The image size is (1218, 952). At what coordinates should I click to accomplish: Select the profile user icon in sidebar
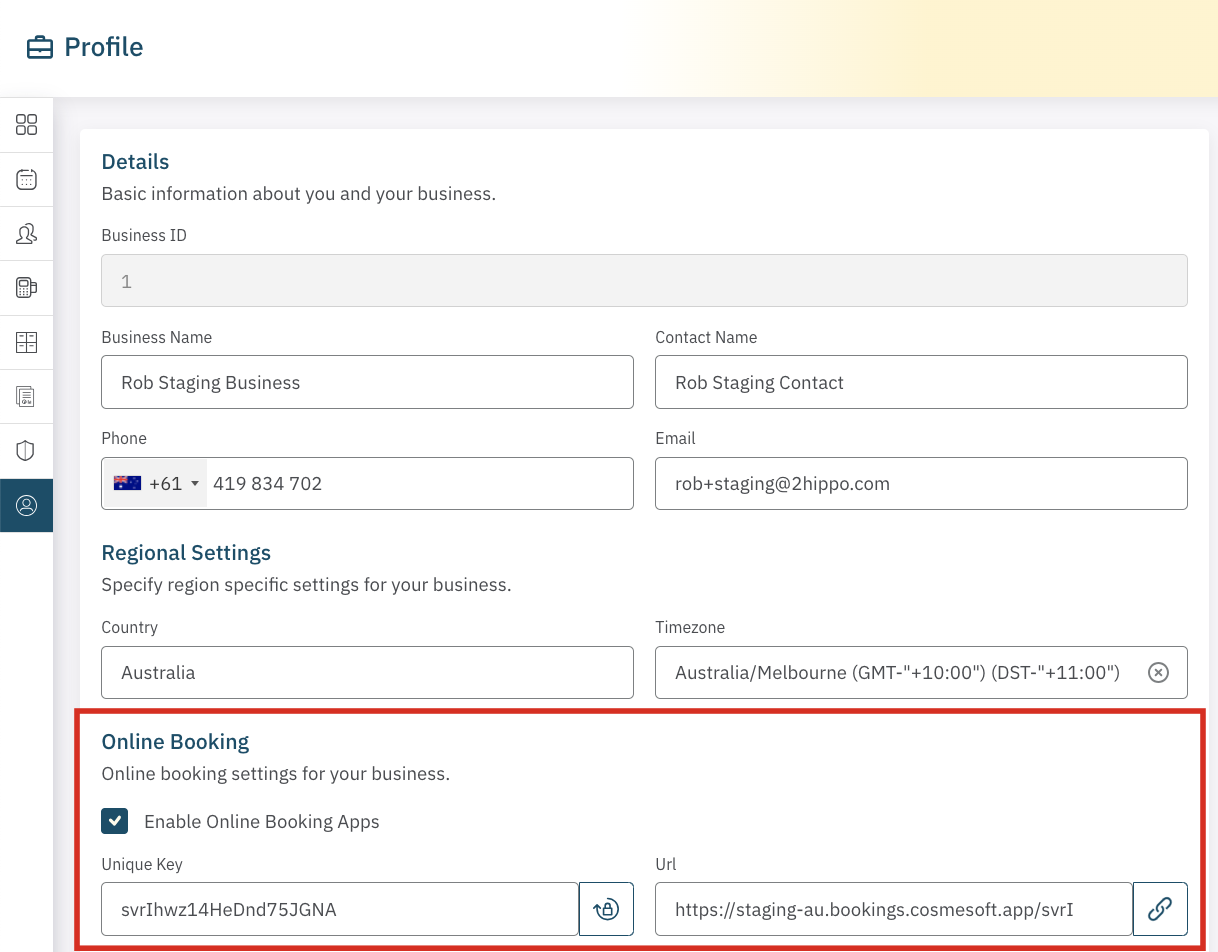coord(26,505)
